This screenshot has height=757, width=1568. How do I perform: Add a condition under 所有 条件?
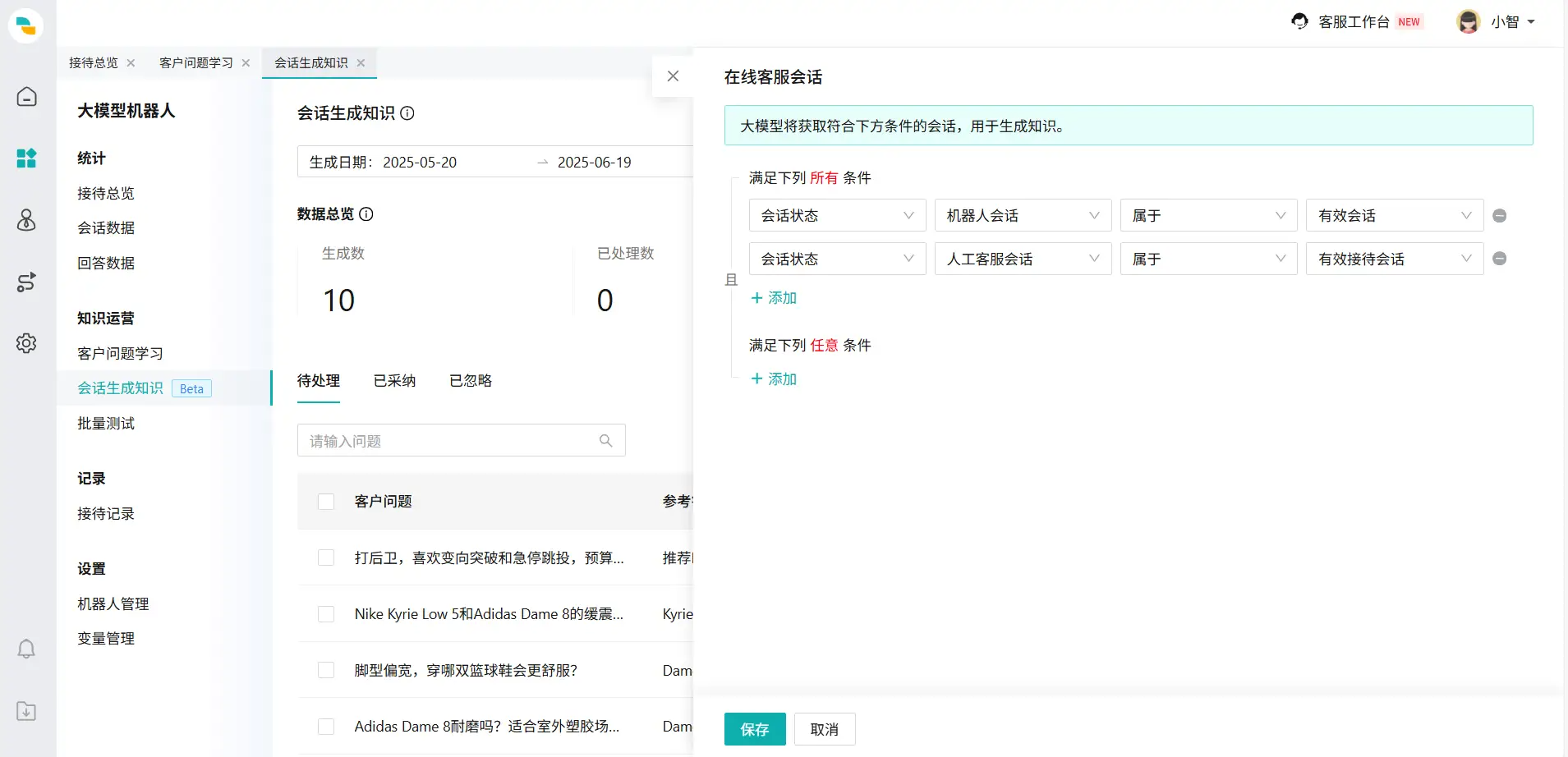tap(774, 298)
